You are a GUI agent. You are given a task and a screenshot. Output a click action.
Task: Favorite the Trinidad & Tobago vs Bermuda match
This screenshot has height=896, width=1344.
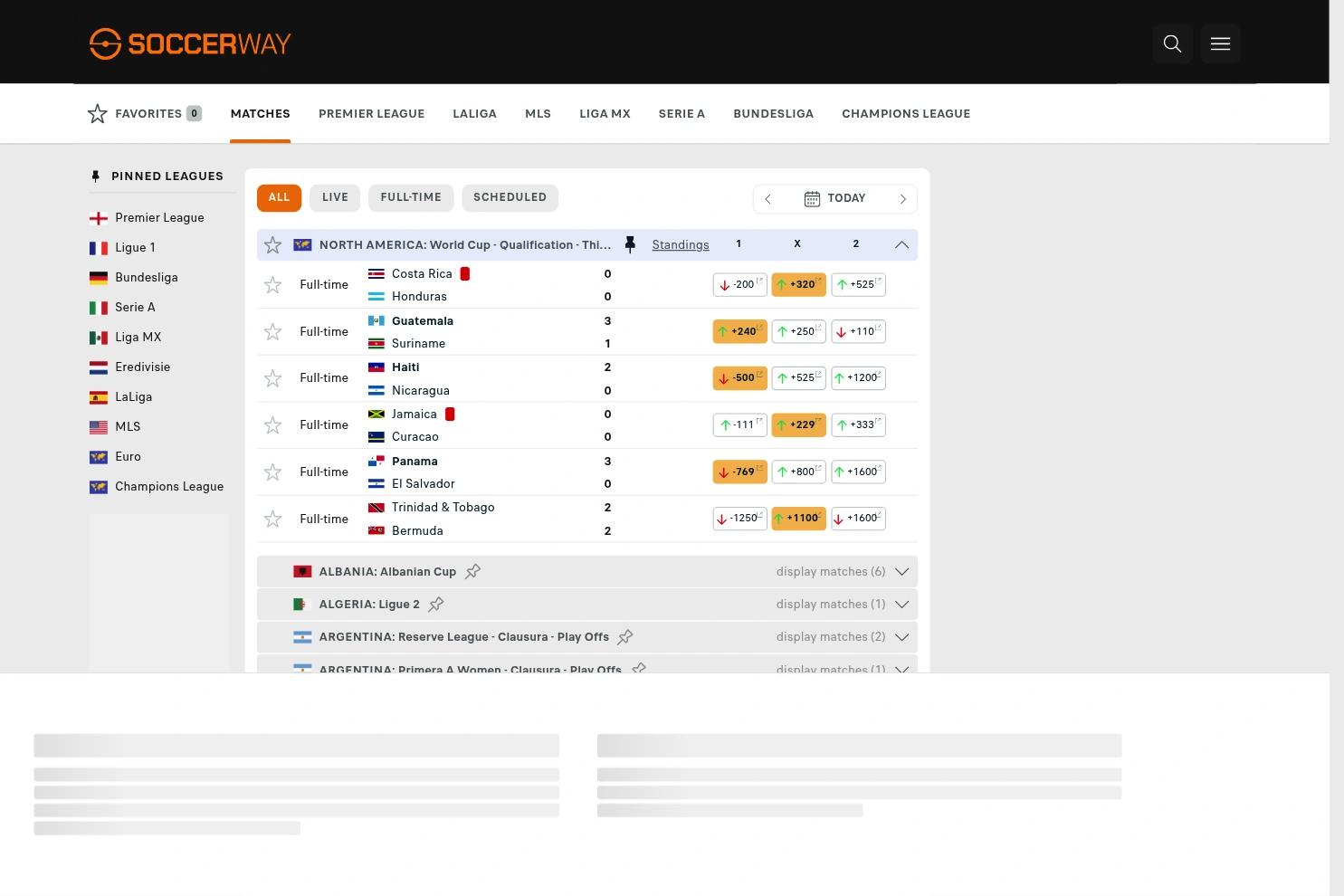tap(272, 519)
